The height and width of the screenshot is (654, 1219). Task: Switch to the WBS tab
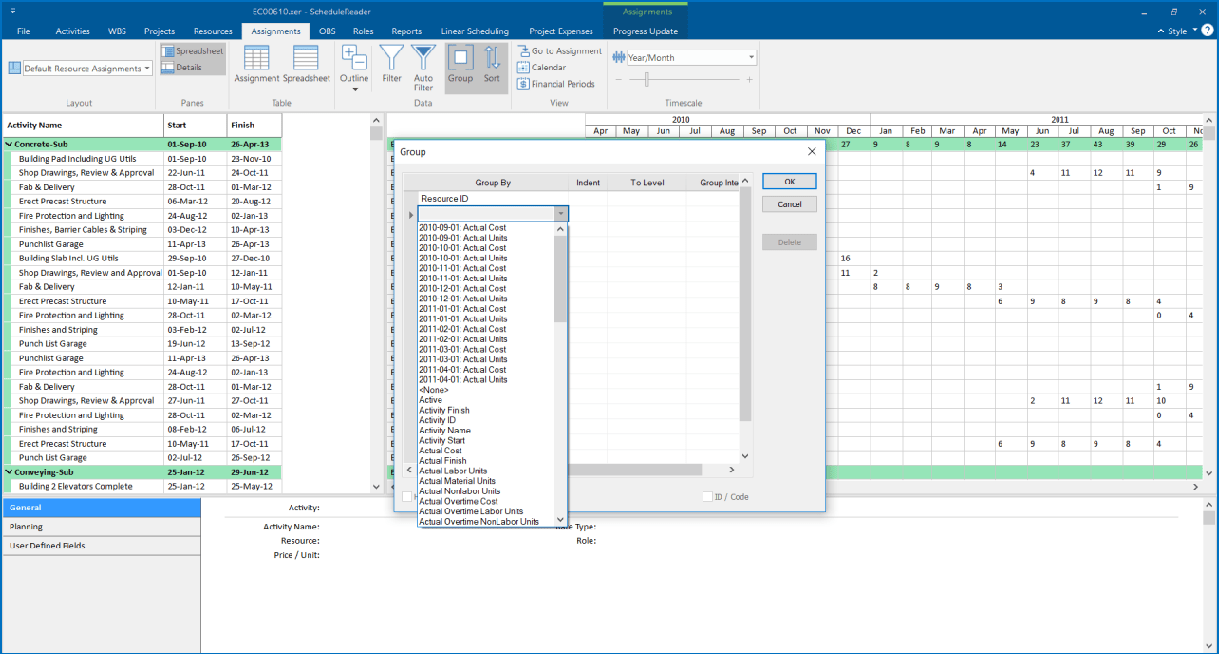116,31
